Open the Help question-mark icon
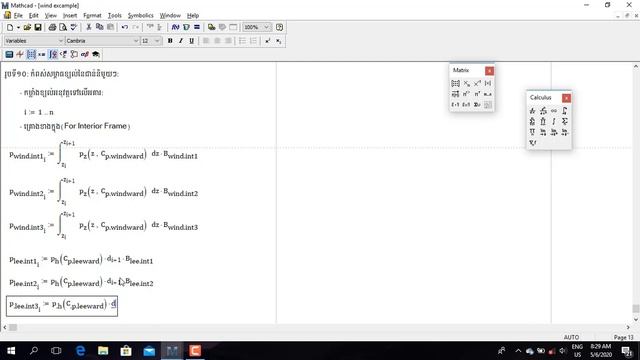The image size is (640, 360). click(x=279, y=27)
